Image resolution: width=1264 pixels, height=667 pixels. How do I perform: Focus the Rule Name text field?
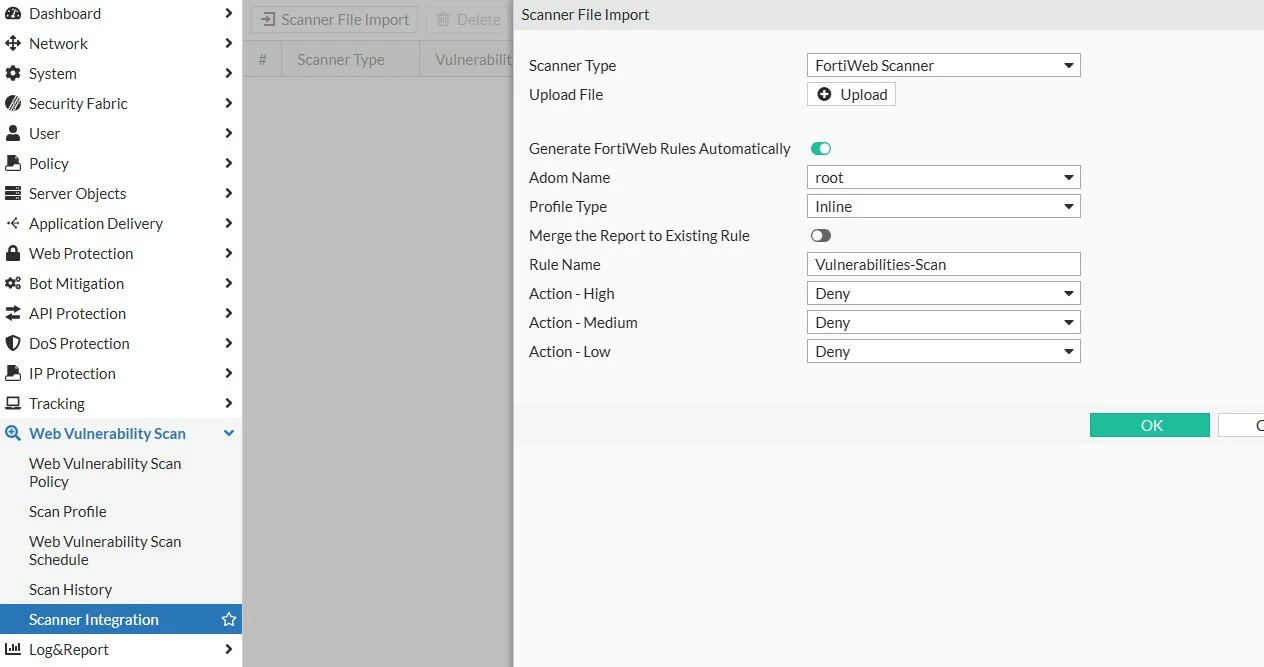coord(943,265)
